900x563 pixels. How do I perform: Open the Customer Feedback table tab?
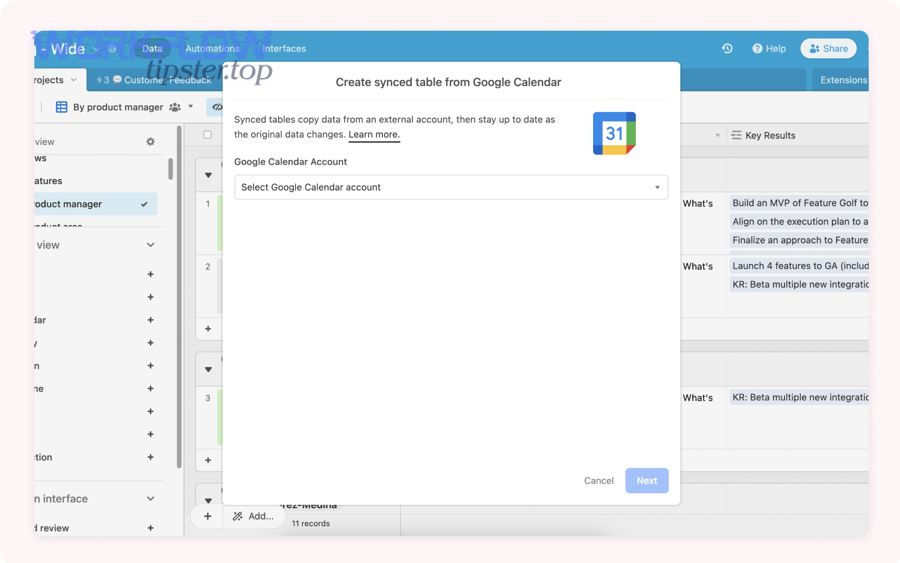[154, 80]
